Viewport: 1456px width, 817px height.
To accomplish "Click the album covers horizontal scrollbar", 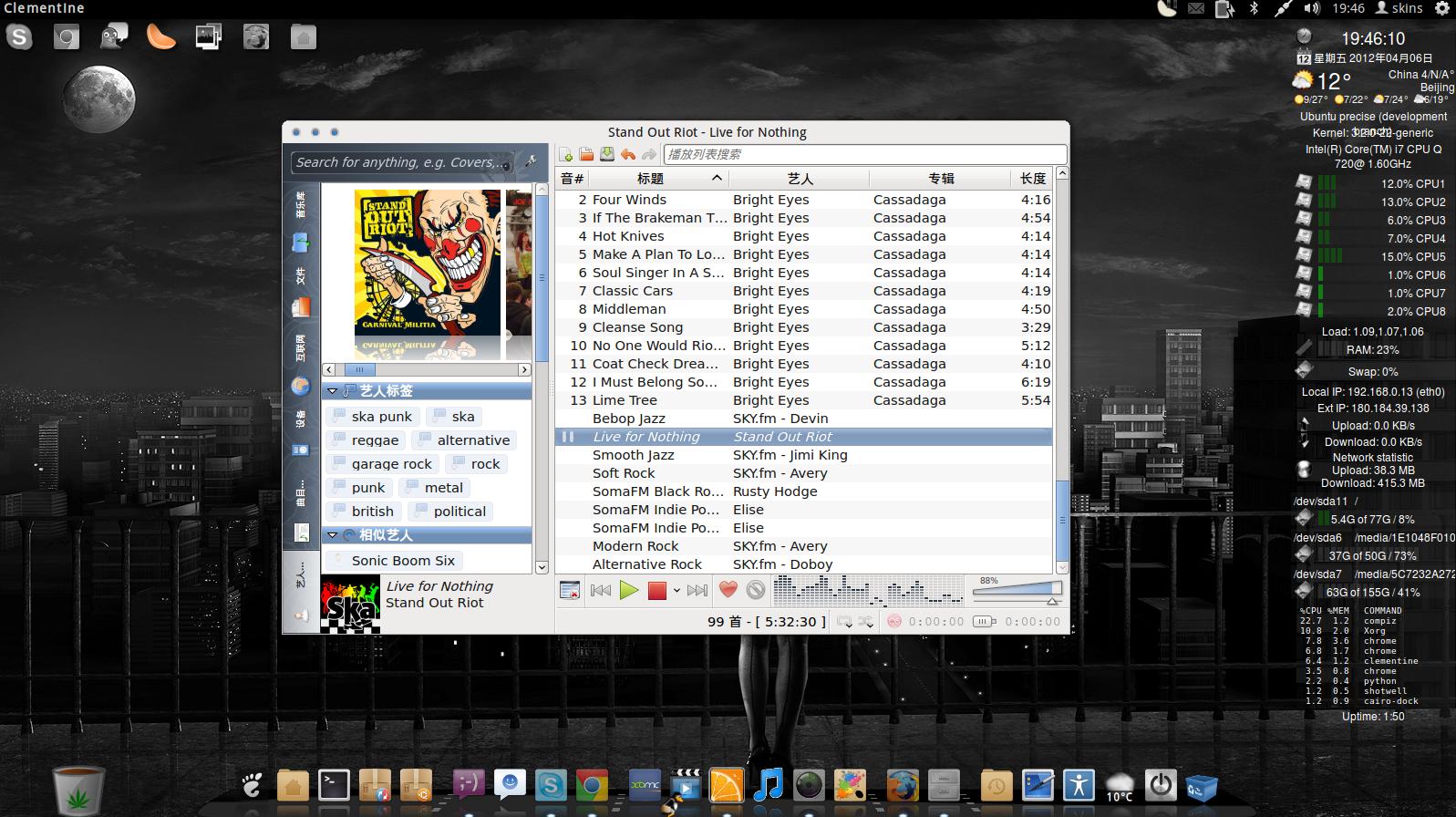I will point(427,369).
